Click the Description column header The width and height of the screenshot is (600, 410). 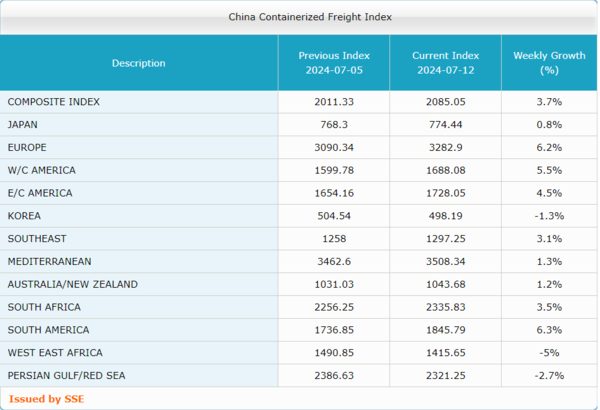click(x=139, y=63)
